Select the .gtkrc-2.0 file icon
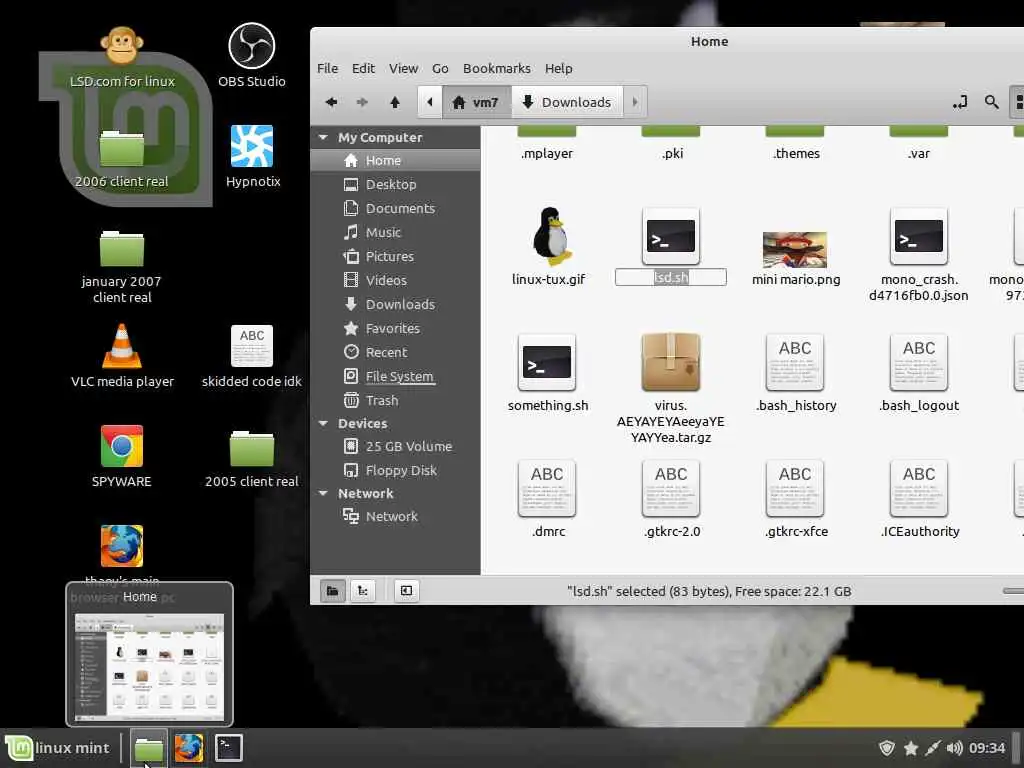 coord(671,488)
